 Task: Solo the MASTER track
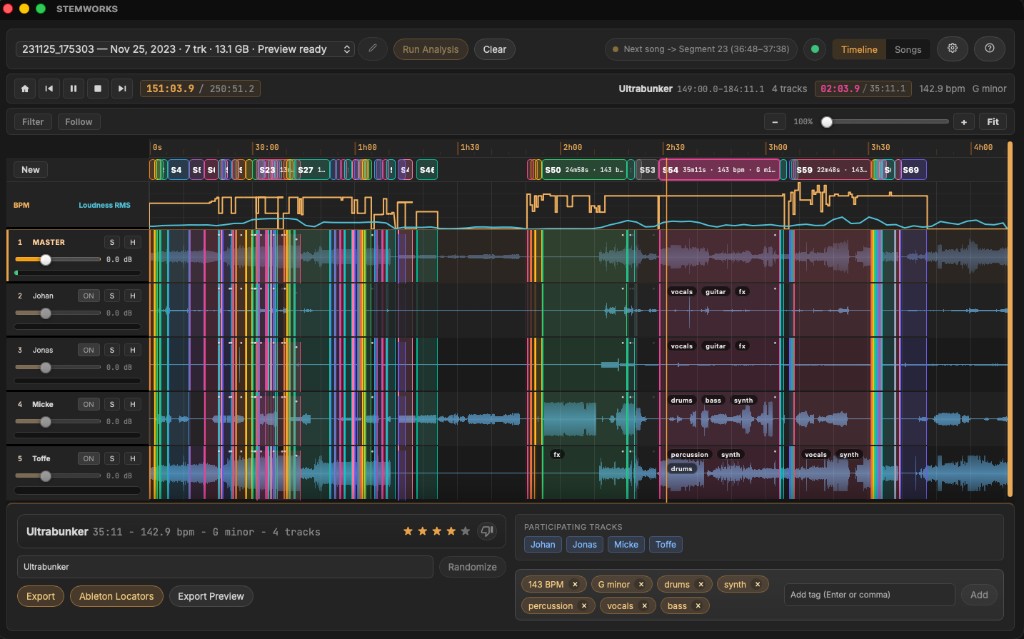coord(112,242)
